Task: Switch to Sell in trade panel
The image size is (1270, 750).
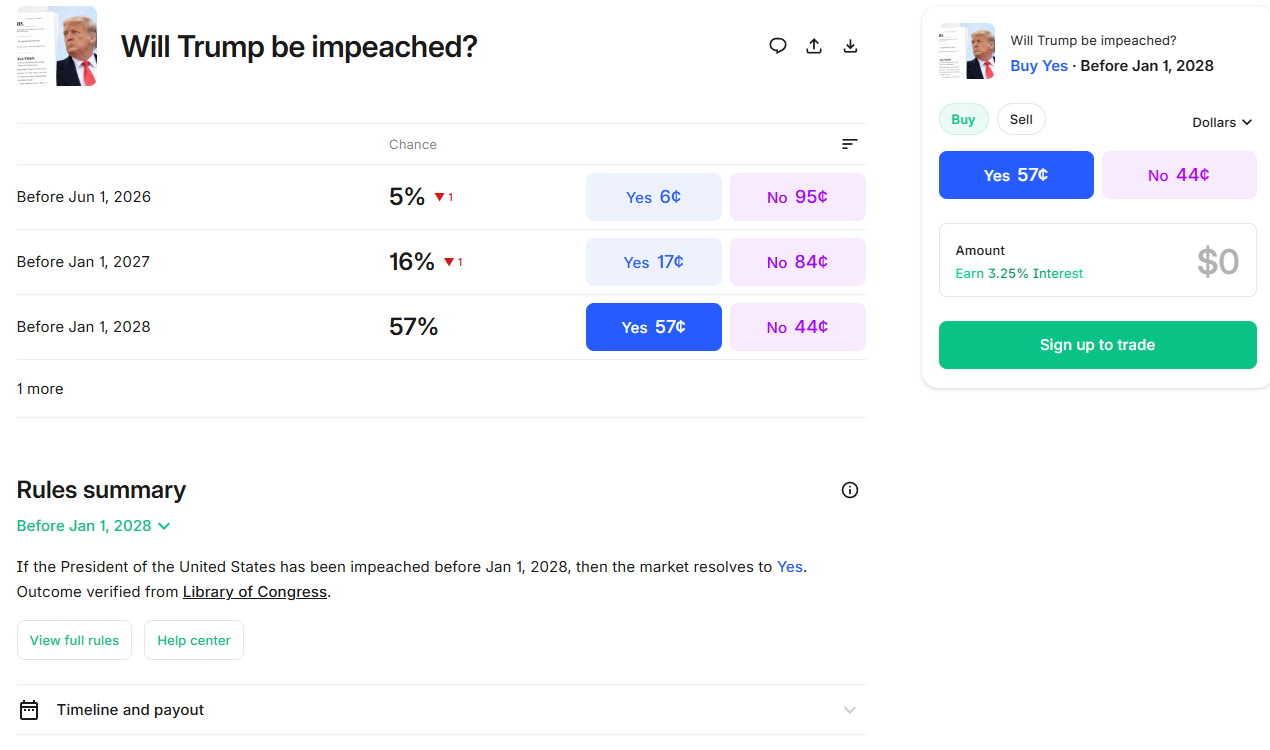Action: (x=1021, y=120)
